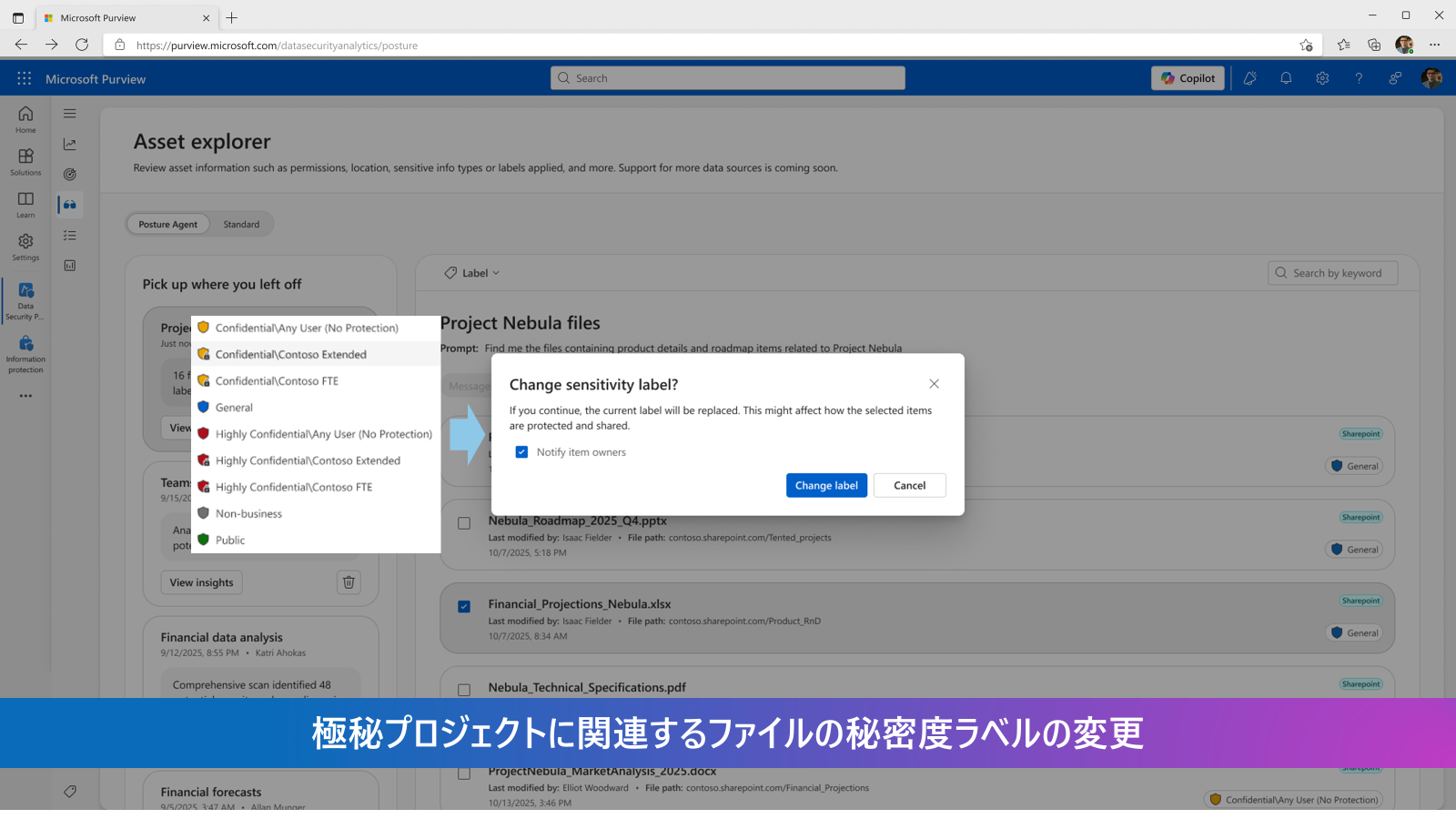Uncheck Financial_Projections_Nebula.xlsx checkbox

464,607
